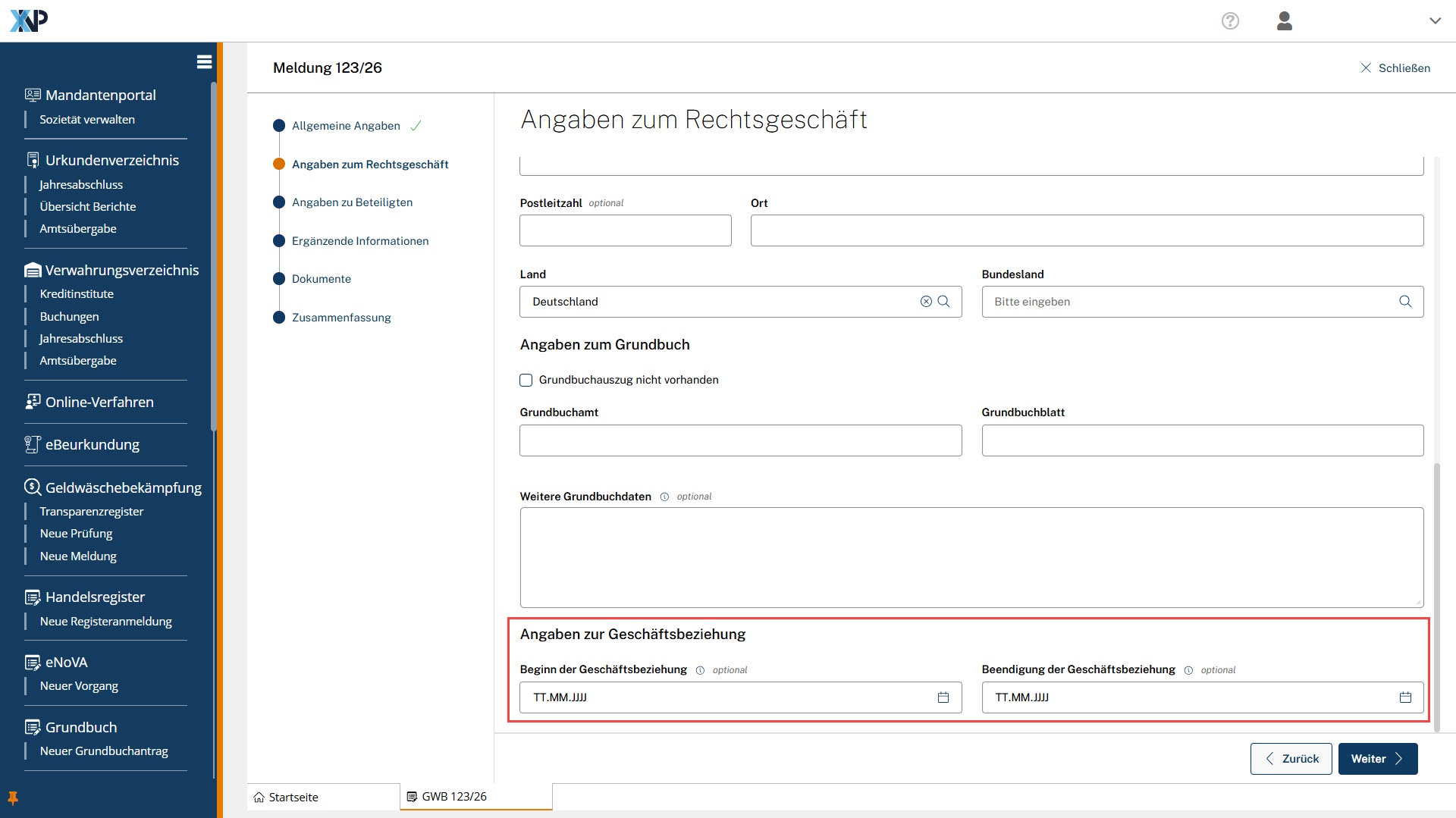Expand the account dropdown chevron
The image size is (1456, 818).
point(1435,21)
